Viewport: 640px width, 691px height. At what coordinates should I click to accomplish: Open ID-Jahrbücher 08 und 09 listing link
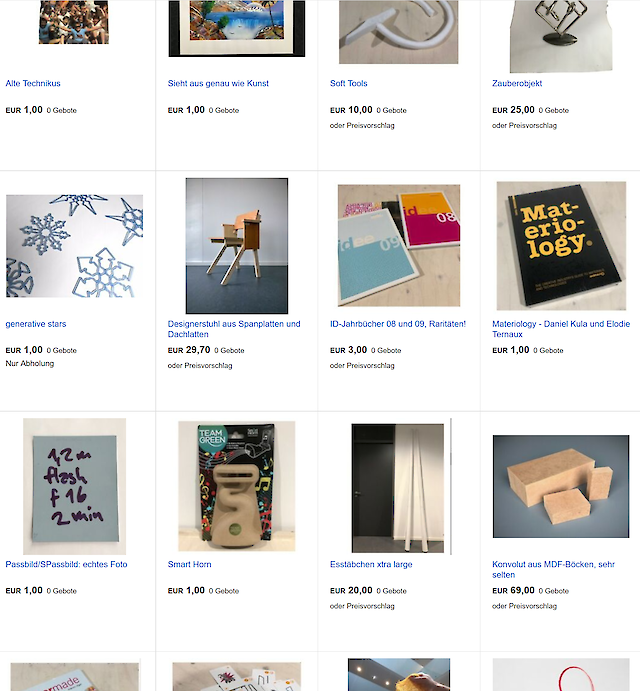pos(398,324)
